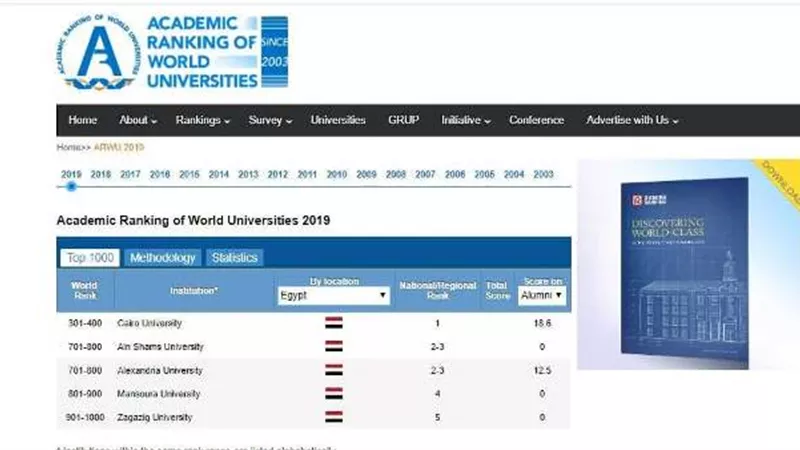Click the Mansoura University link
The image size is (800, 450).
coord(159,394)
